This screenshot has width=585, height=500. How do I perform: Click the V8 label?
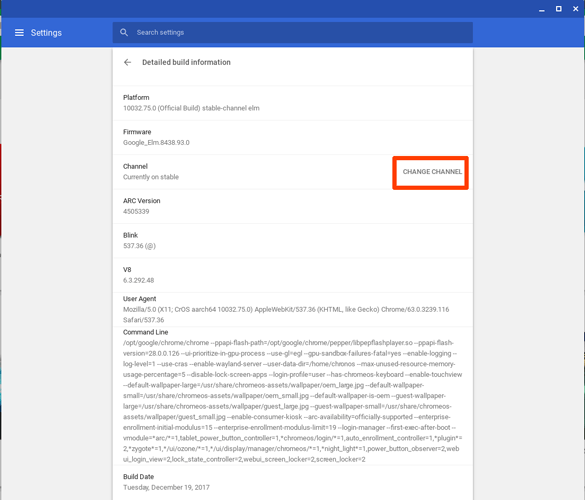click(x=127, y=269)
